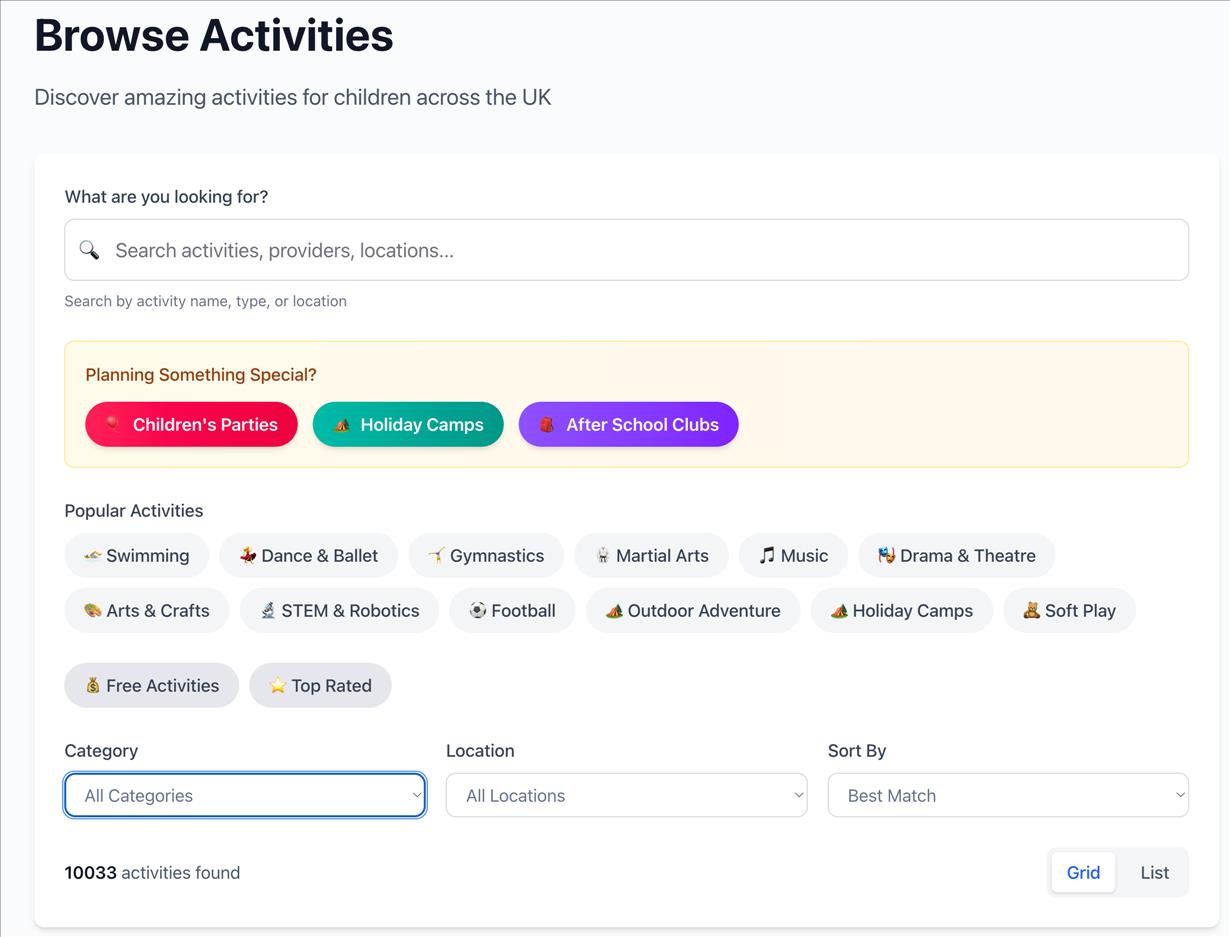The height and width of the screenshot is (937, 1230).
Task: Switch to List view
Action: (x=1154, y=872)
